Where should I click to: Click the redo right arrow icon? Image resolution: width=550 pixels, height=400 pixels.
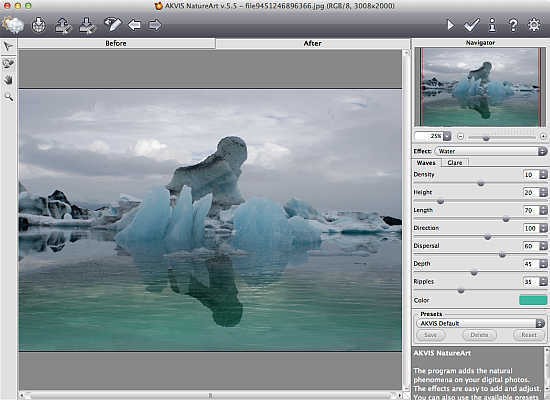tap(155, 25)
